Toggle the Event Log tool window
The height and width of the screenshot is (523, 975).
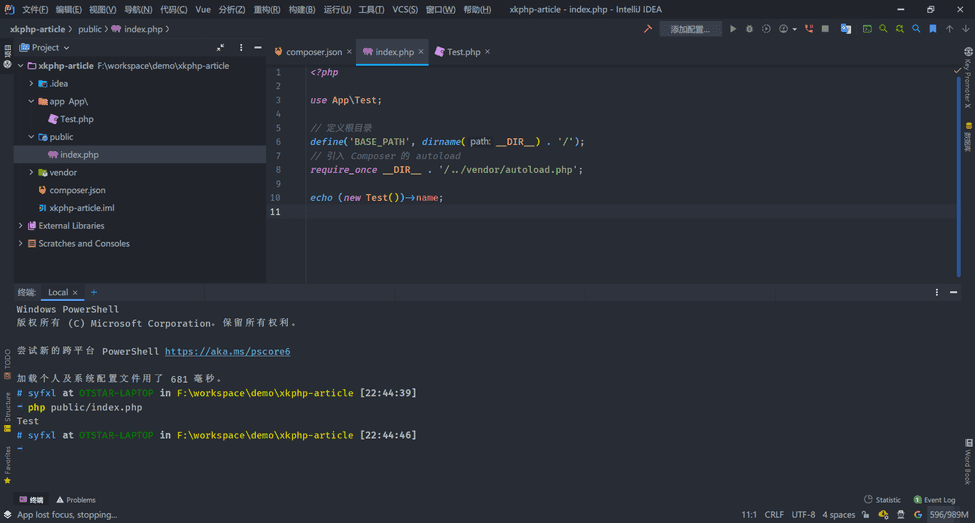[934, 500]
